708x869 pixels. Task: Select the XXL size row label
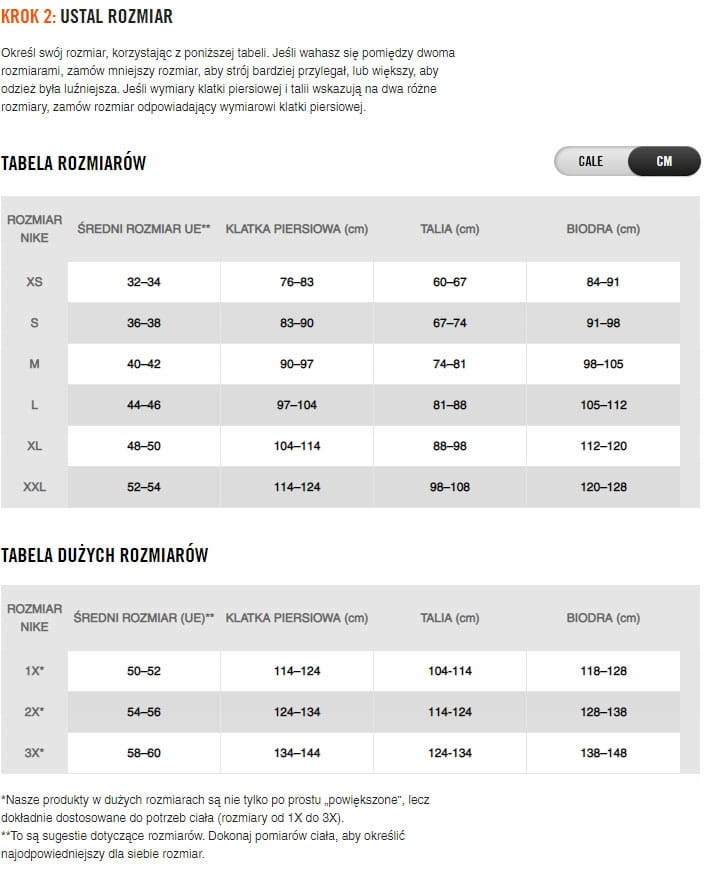(34, 487)
